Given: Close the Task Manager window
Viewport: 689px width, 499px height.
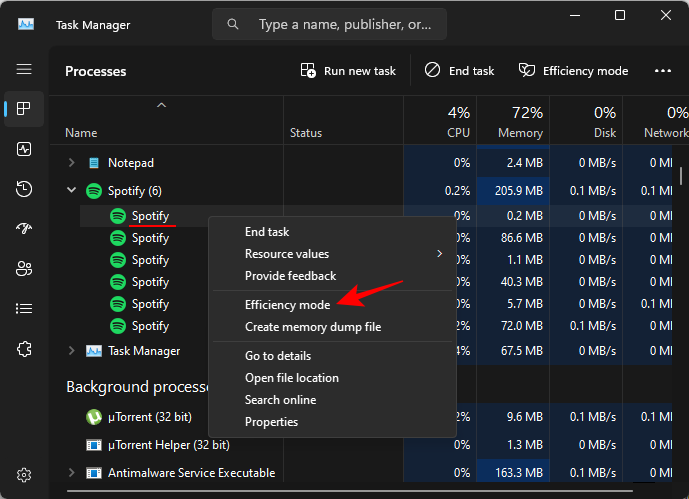Looking at the screenshot, I should [x=666, y=15].
